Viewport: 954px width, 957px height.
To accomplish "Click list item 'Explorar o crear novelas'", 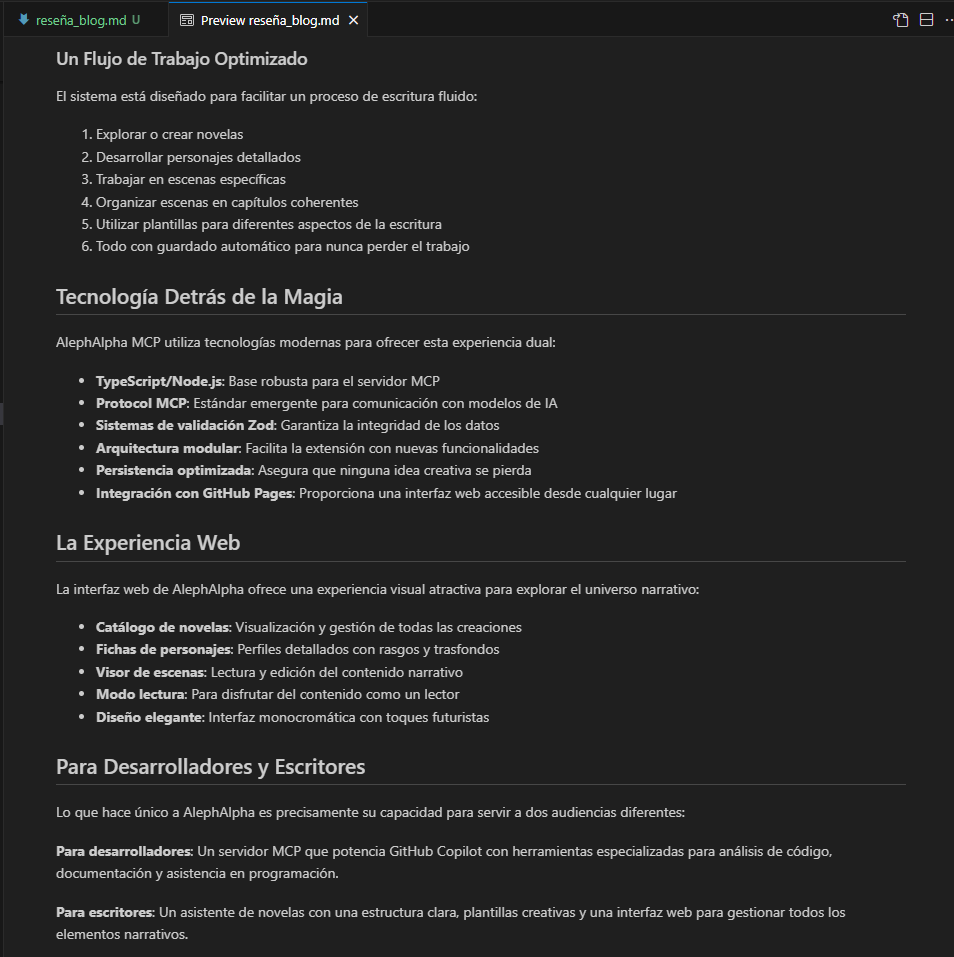I will [x=169, y=134].
